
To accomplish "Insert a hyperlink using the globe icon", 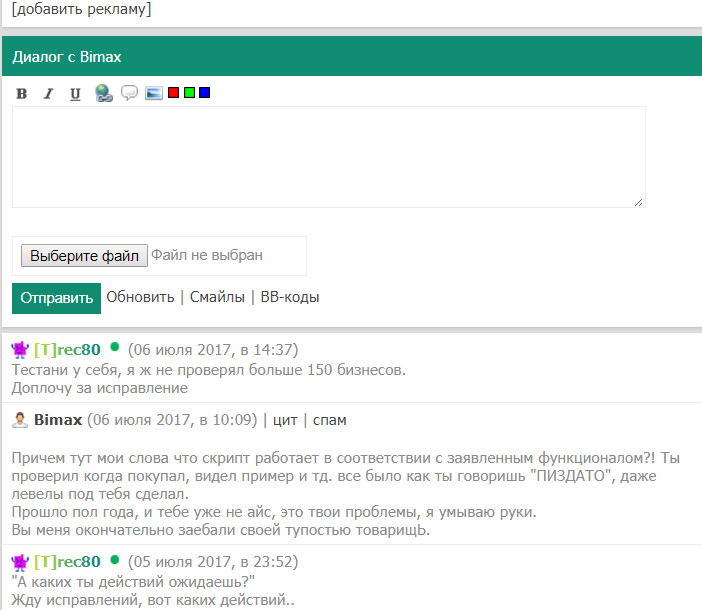I will point(103,94).
